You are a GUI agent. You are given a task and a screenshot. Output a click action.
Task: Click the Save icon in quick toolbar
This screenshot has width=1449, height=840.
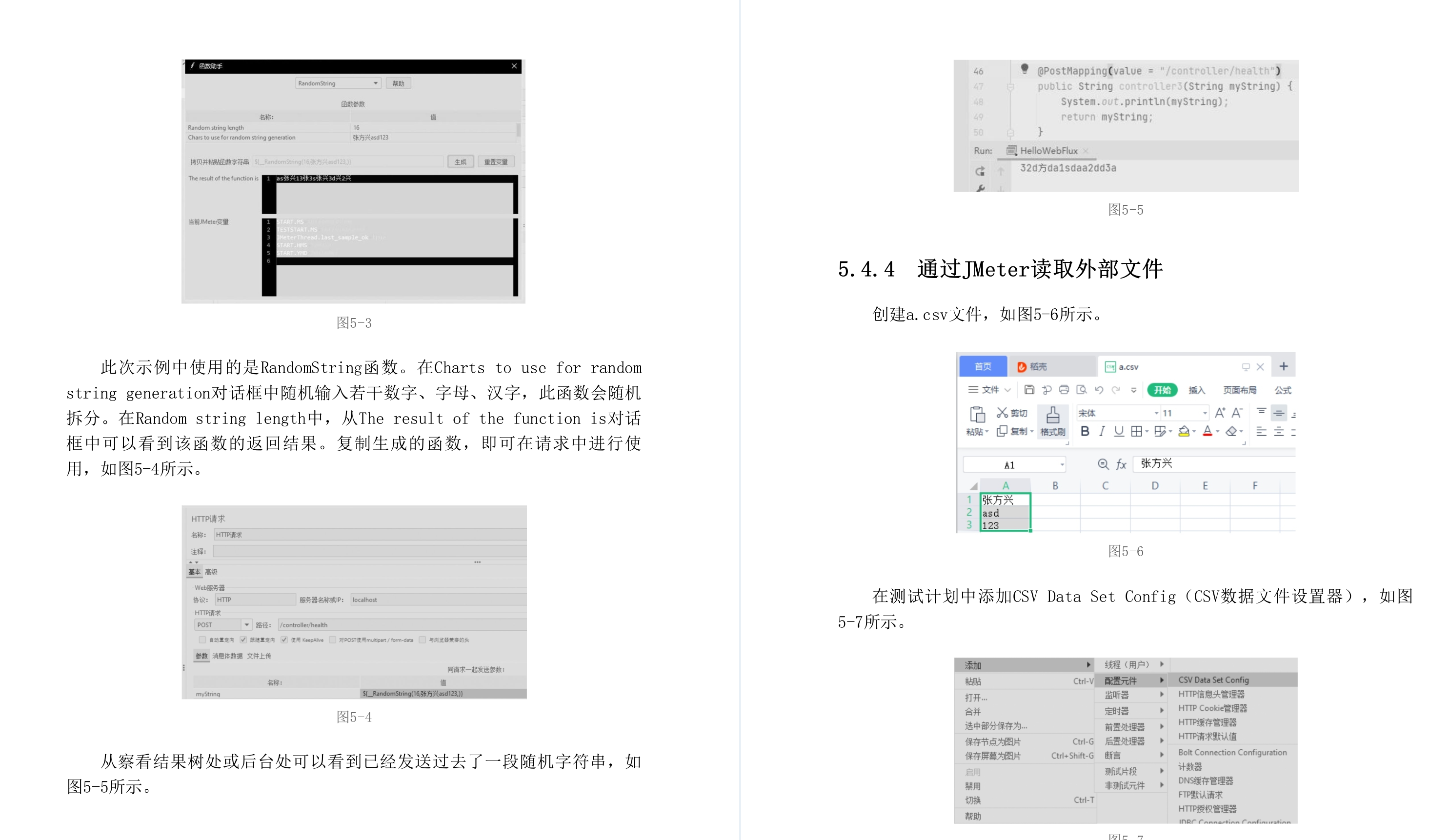[1029, 390]
